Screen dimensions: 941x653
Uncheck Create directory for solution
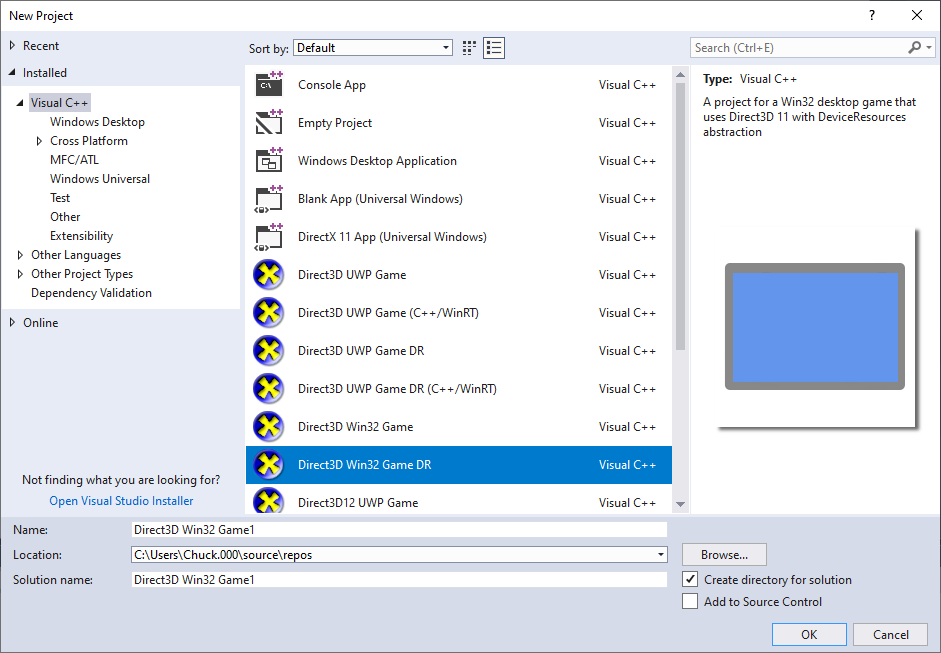689,579
